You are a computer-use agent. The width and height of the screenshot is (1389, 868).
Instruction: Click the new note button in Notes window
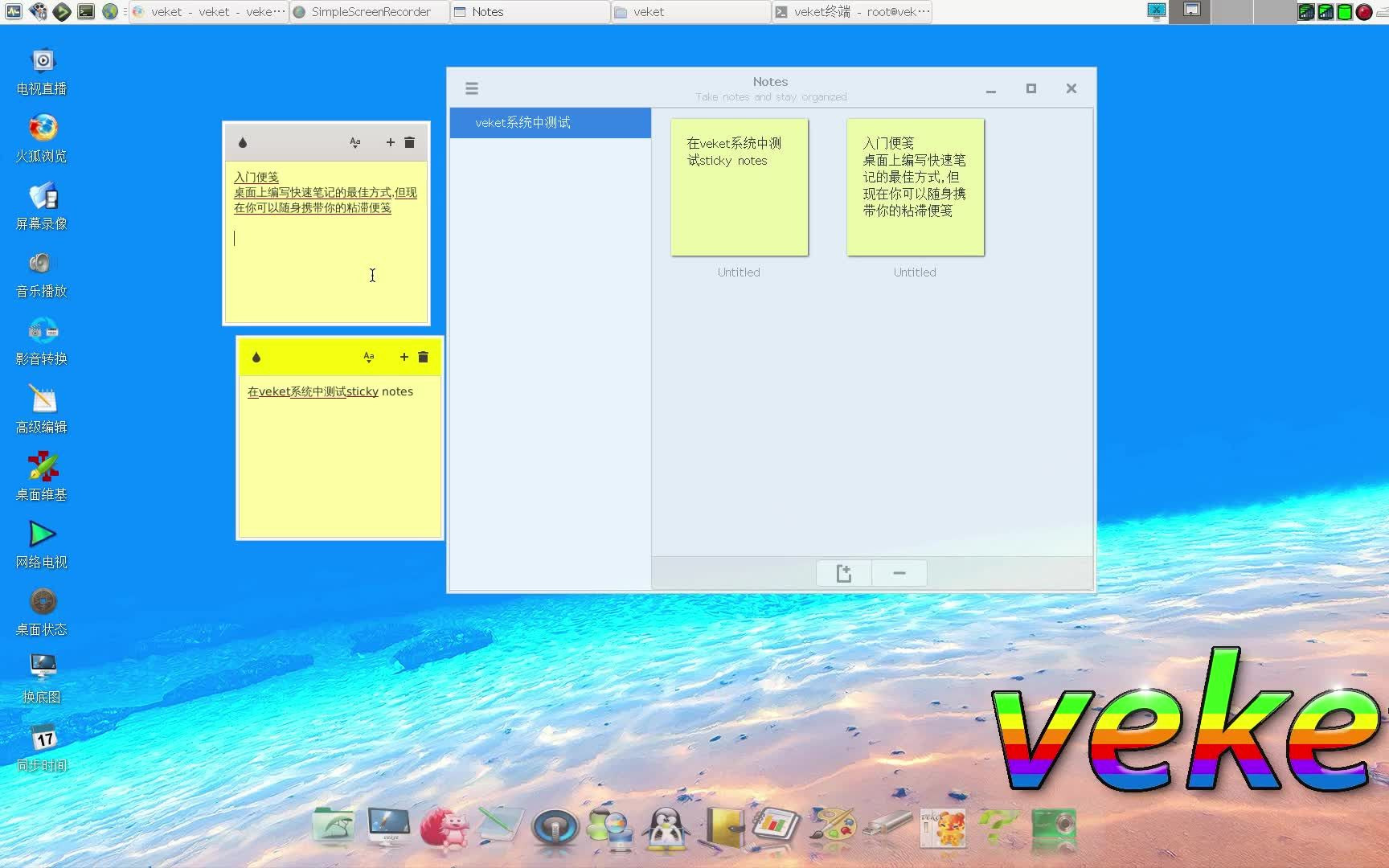point(843,573)
